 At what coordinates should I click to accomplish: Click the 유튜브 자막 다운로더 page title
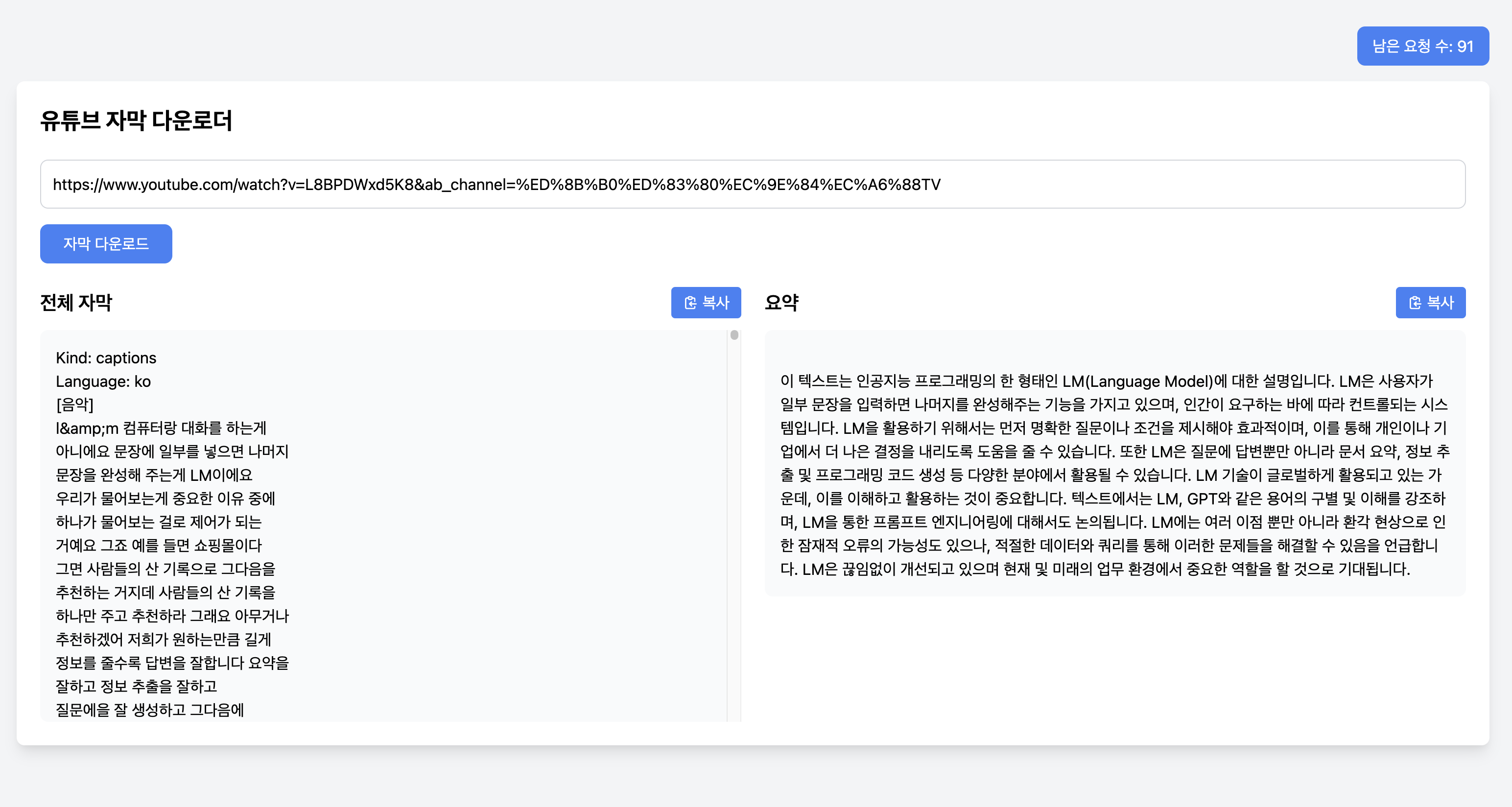[136, 121]
